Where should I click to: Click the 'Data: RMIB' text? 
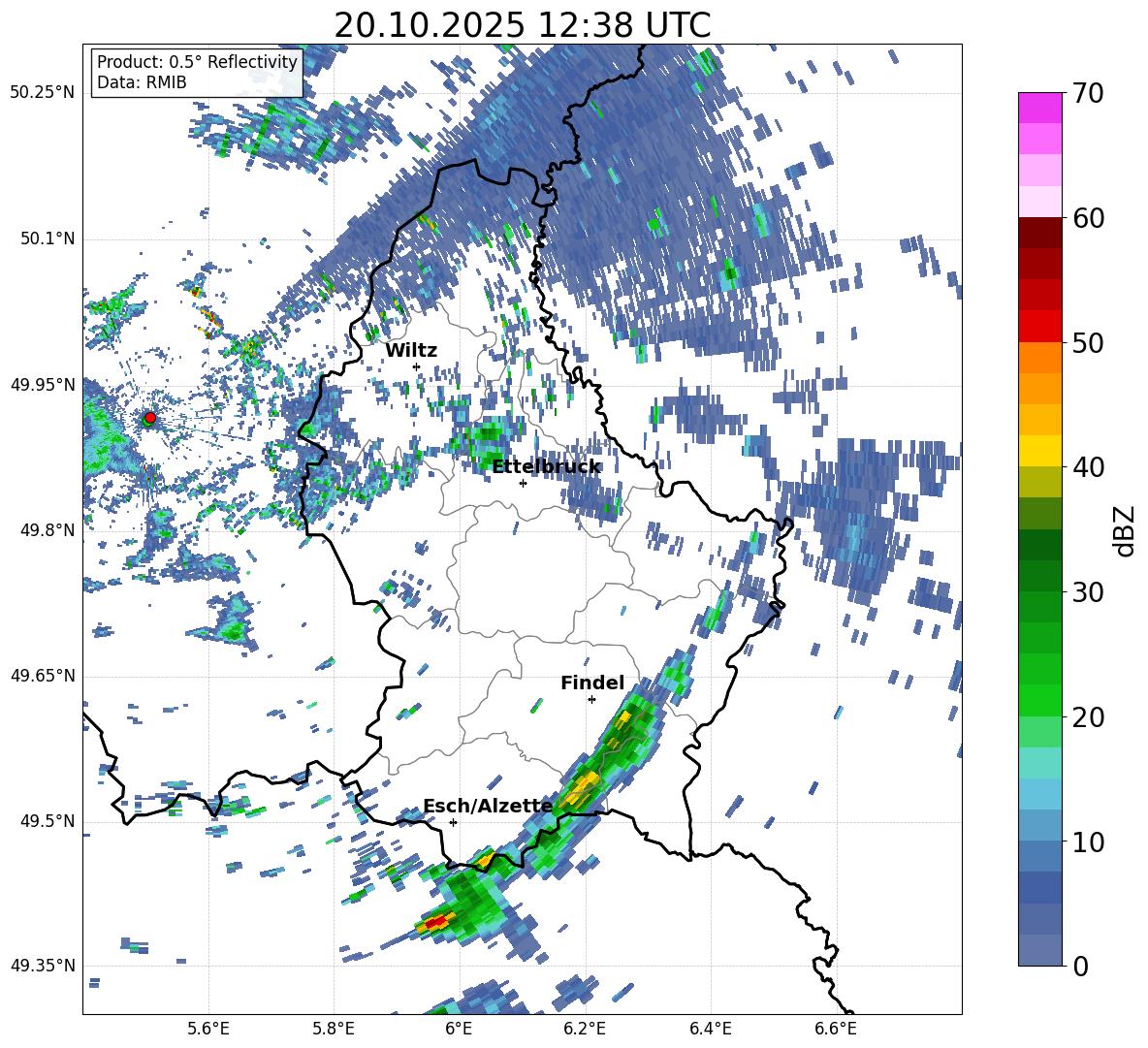pos(142,82)
